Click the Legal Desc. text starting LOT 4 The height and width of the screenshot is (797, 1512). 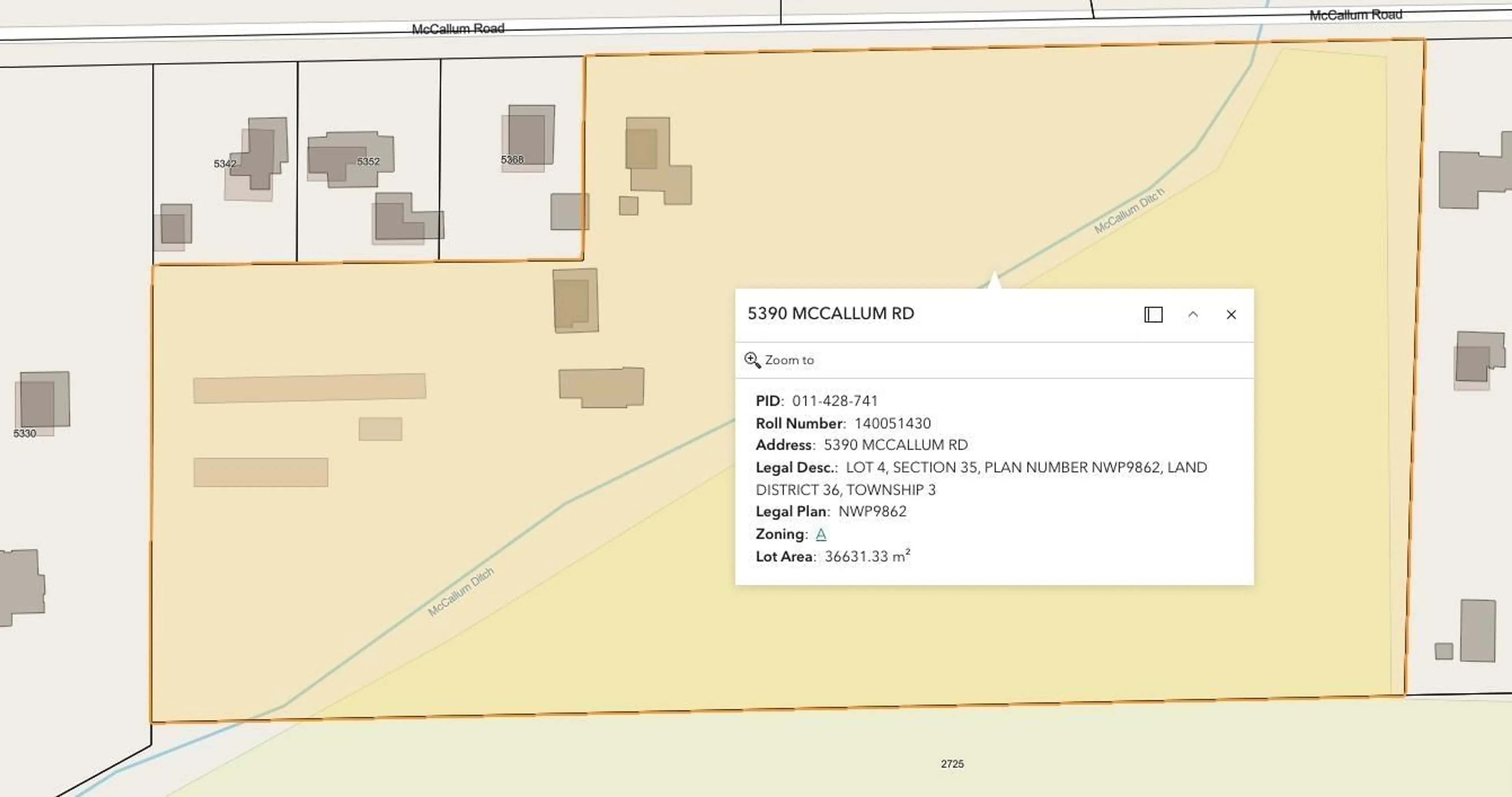tap(981, 478)
